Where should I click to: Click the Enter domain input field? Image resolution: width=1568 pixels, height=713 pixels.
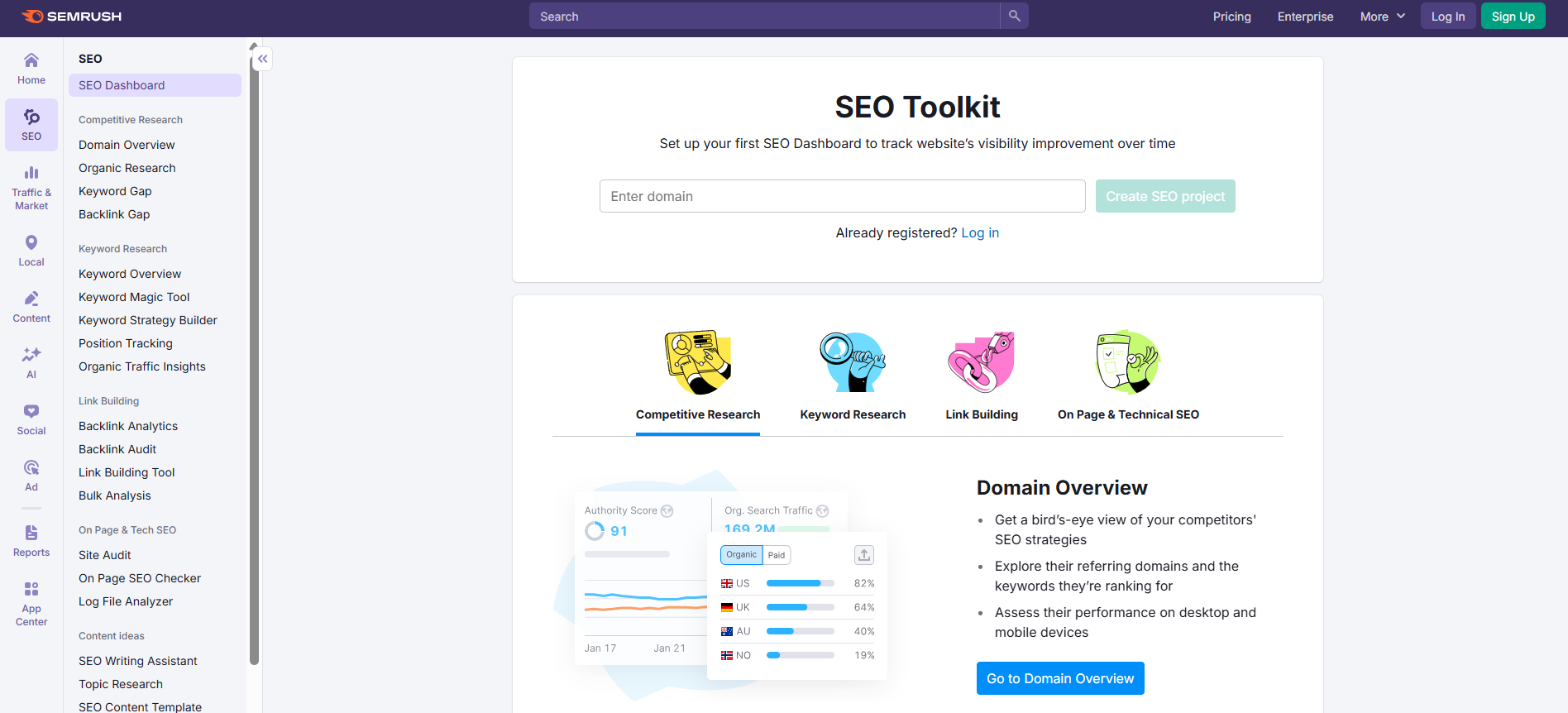(842, 196)
